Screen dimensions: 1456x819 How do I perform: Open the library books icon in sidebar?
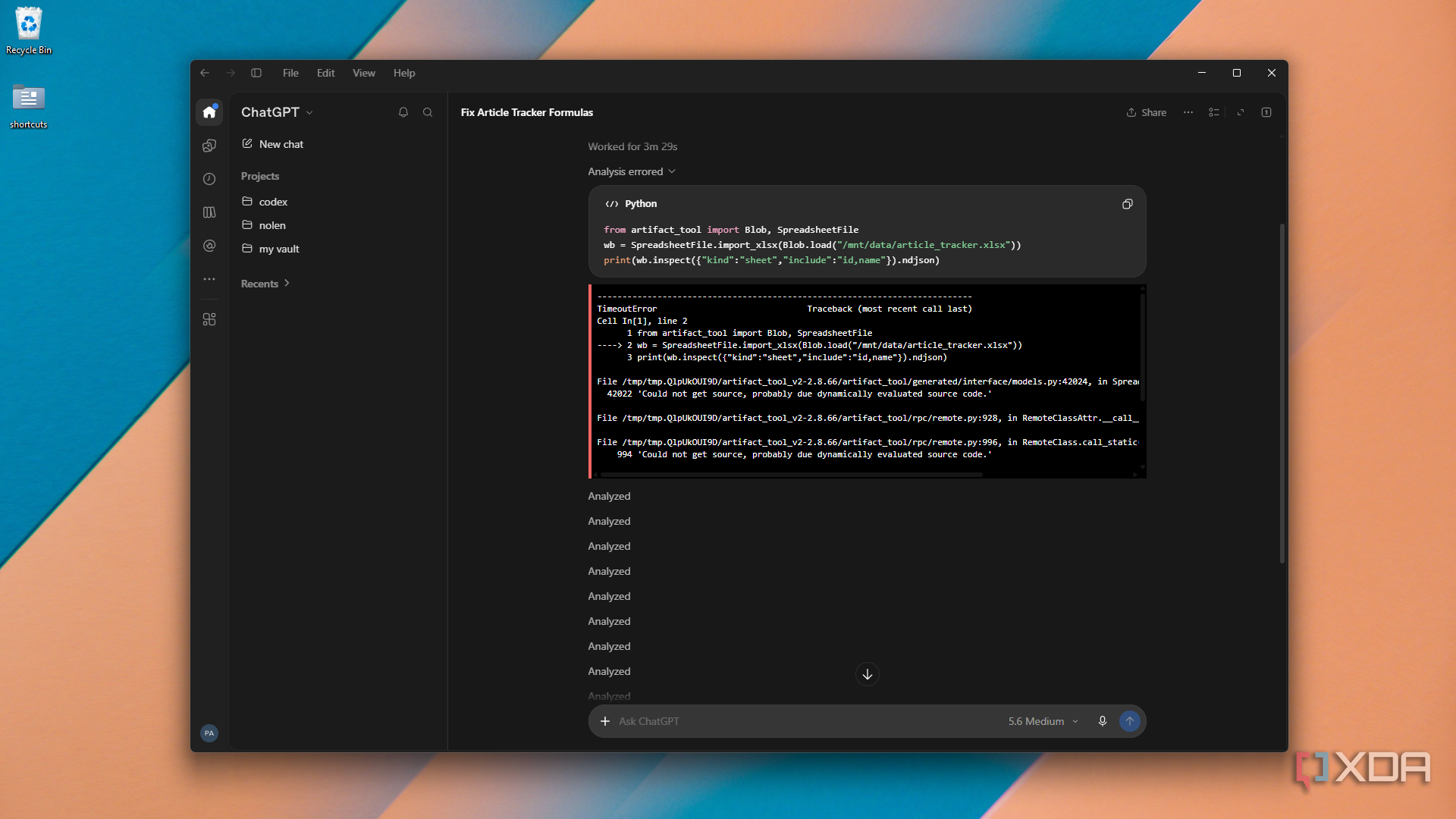click(x=209, y=212)
